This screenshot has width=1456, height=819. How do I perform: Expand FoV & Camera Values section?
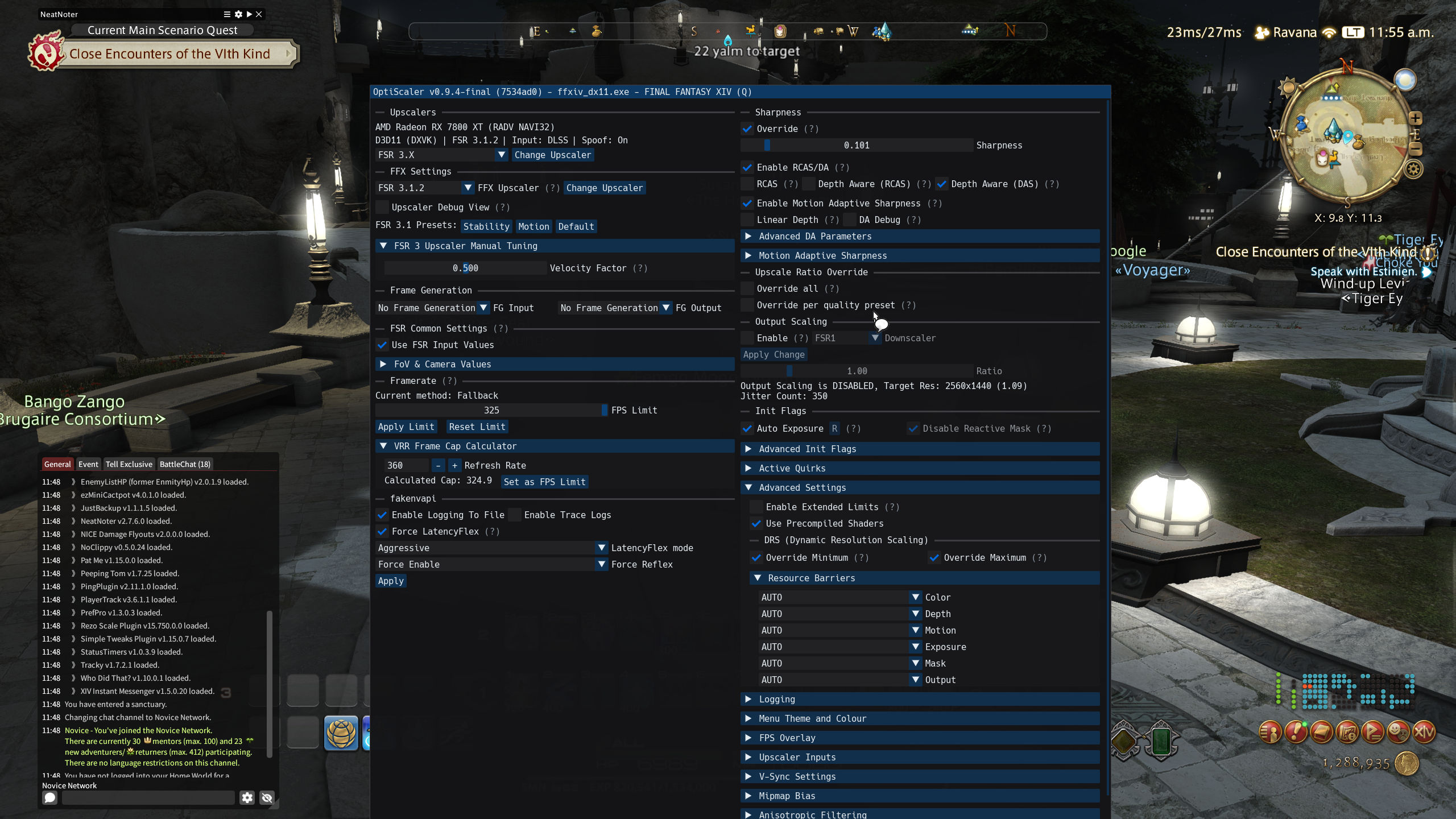(555, 365)
